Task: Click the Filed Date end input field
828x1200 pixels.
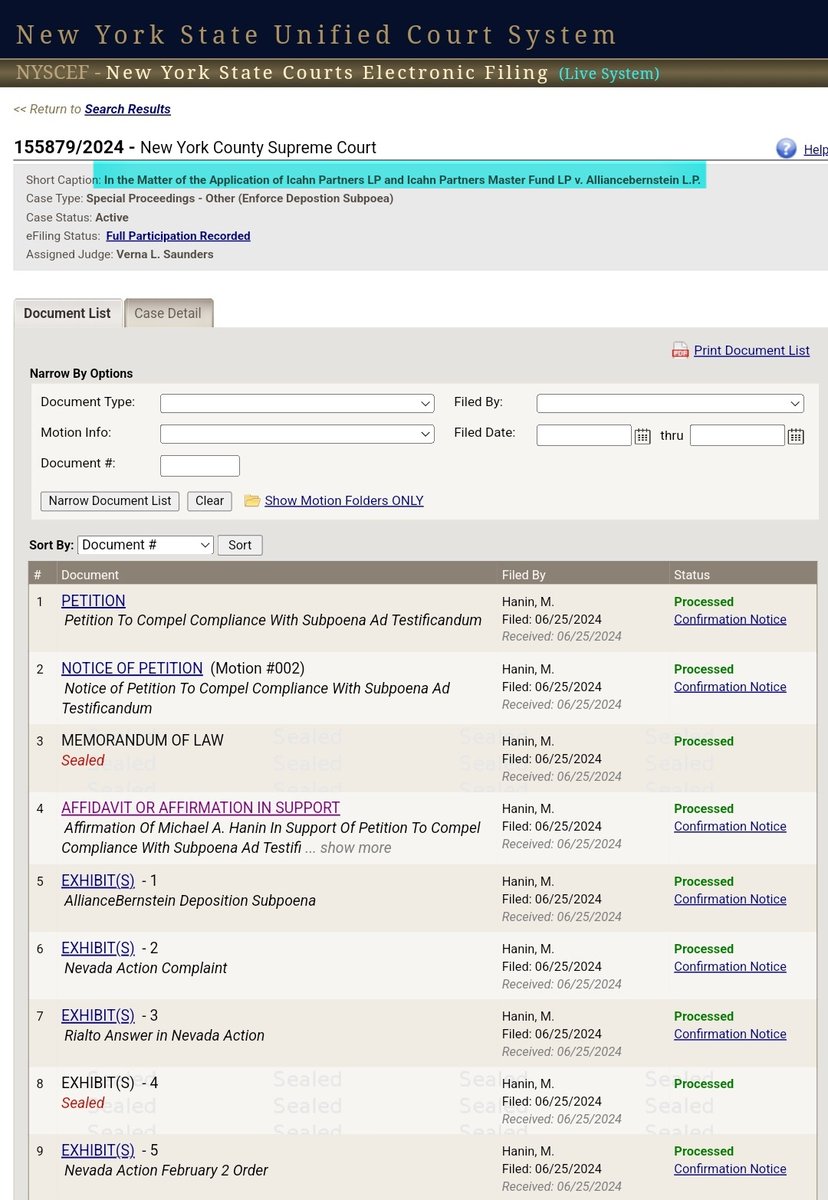Action: pos(737,435)
